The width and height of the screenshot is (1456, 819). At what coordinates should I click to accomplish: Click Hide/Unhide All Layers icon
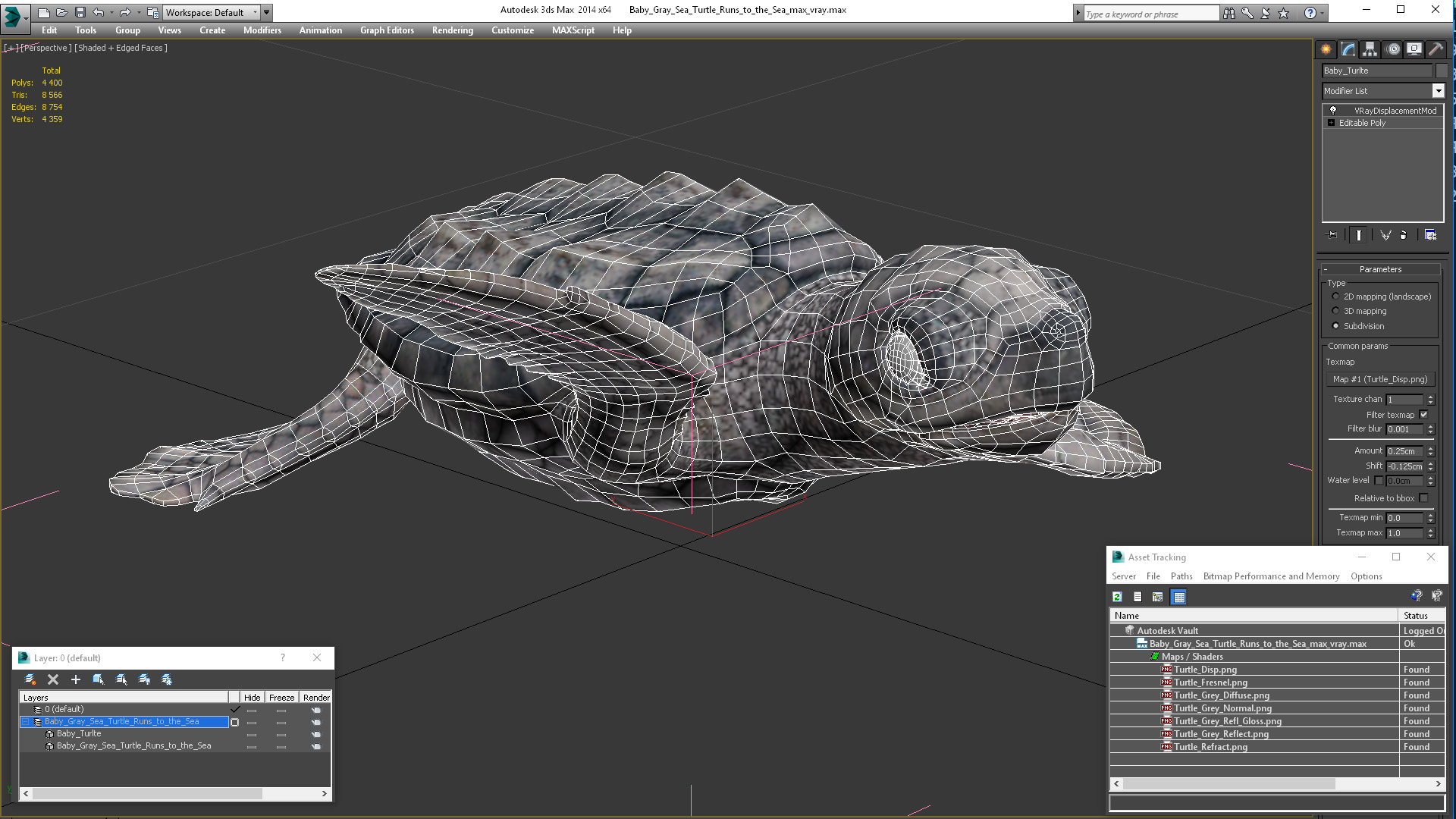[x=144, y=679]
